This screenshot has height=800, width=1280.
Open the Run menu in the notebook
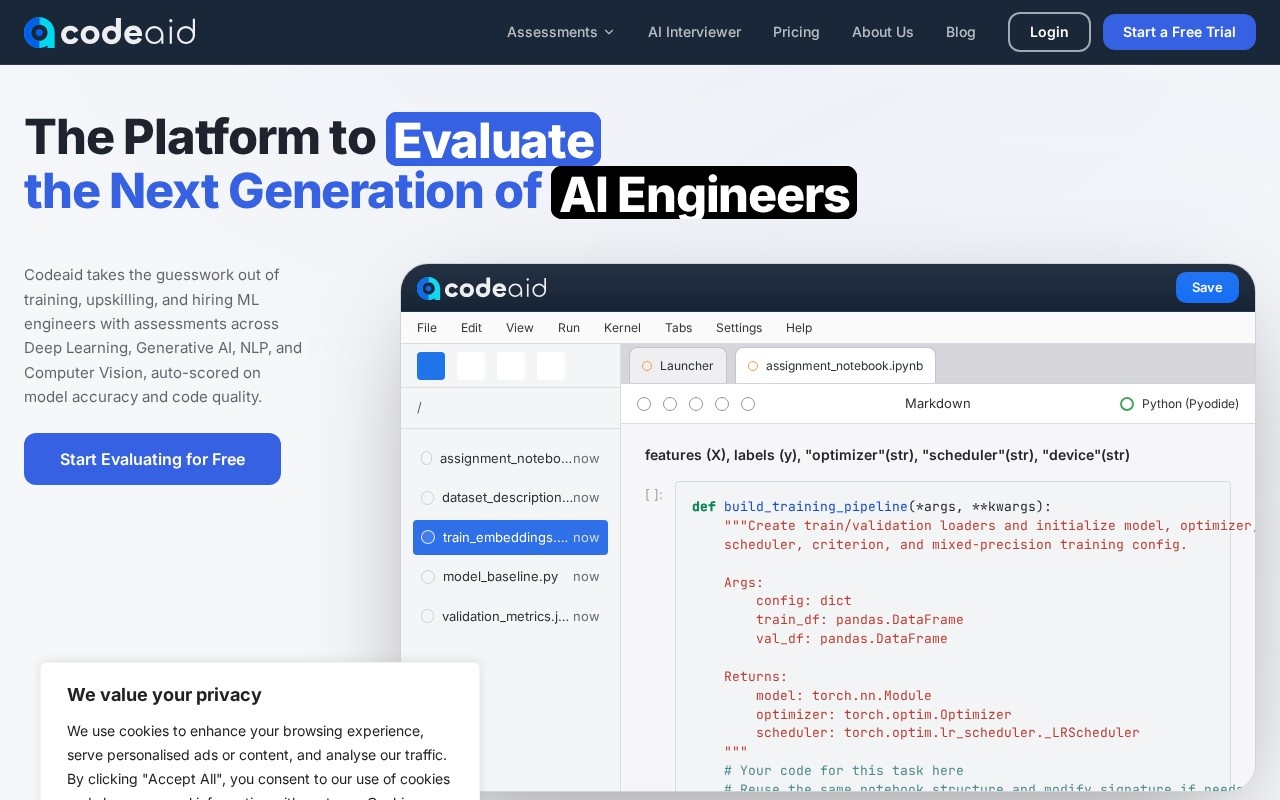pyautogui.click(x=569, y=328)
